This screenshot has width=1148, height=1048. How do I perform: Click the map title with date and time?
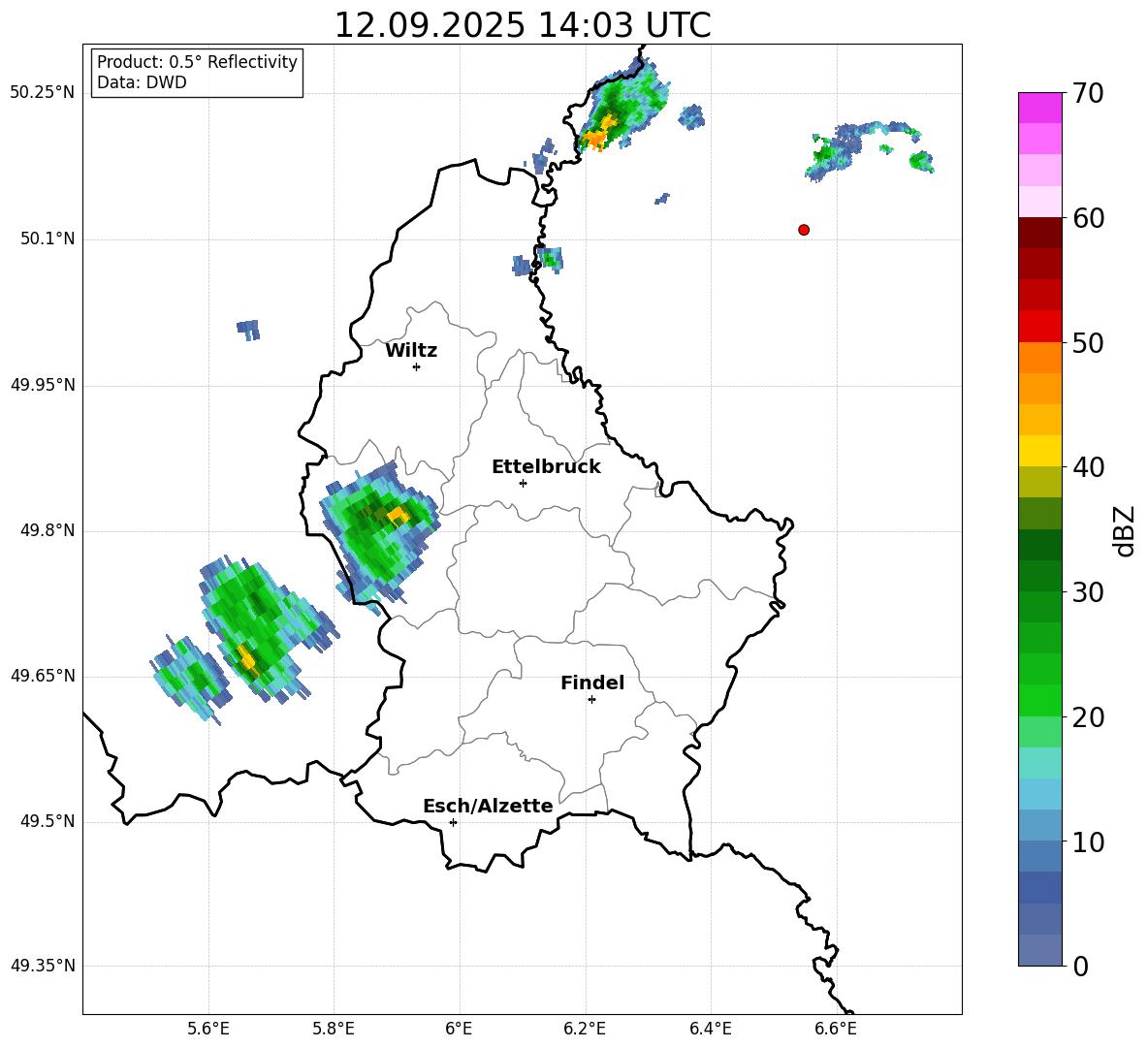pyautogui.click(x=522, y=25)
